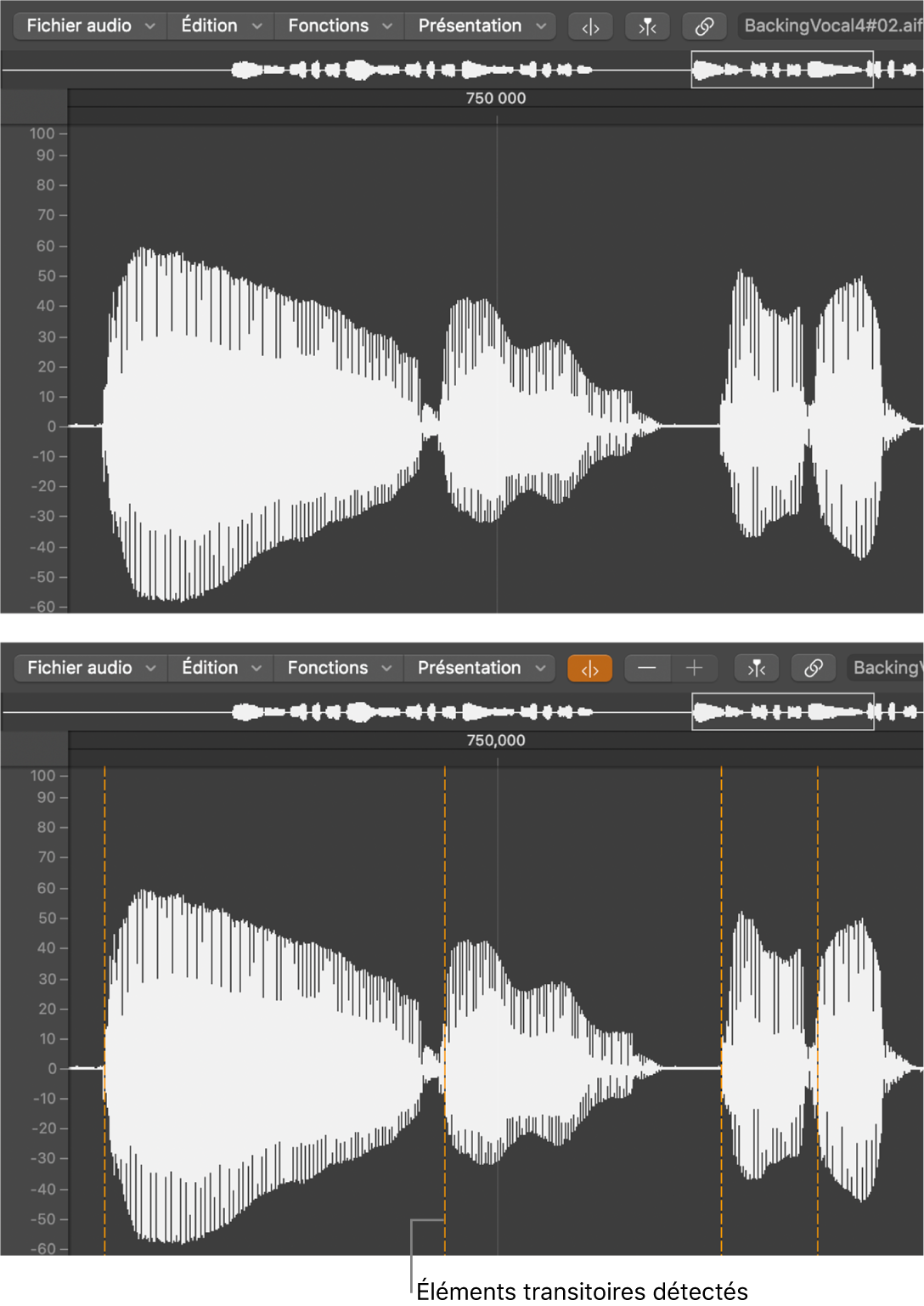Image resolution: width=924 pixels, height=1306 pixels.
Task: Click the transient editing mode icon in top editor
Action: tap(591, 25)
